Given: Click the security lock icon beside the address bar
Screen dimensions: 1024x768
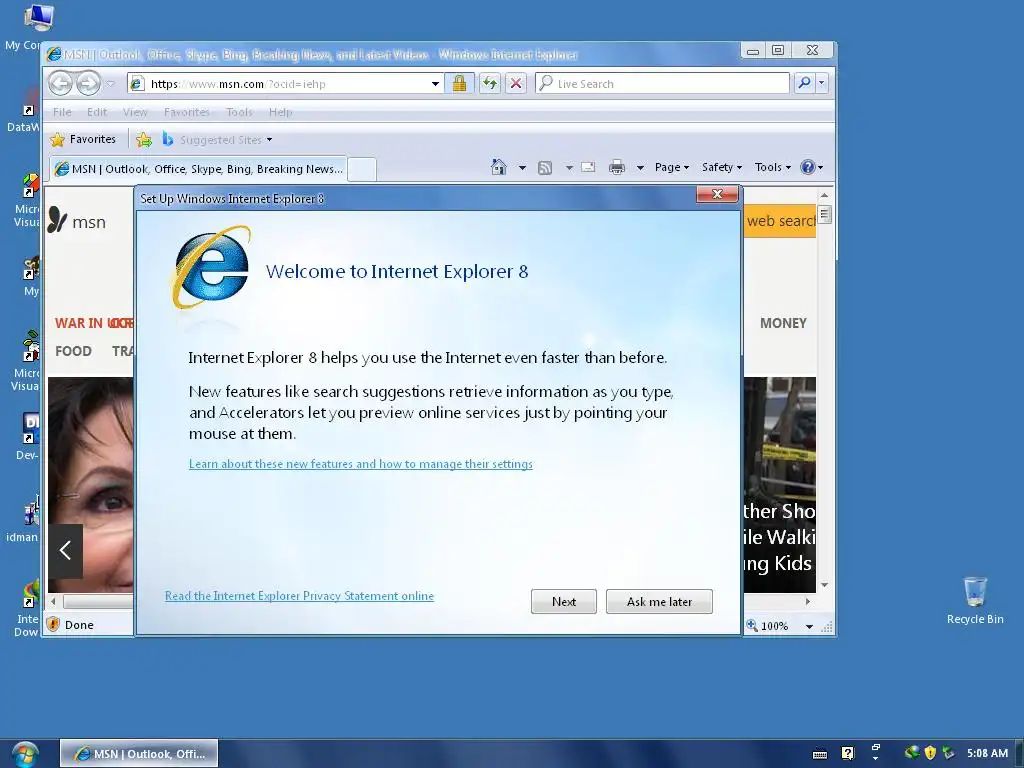Looking at the screenshot, I should point(459,83).
